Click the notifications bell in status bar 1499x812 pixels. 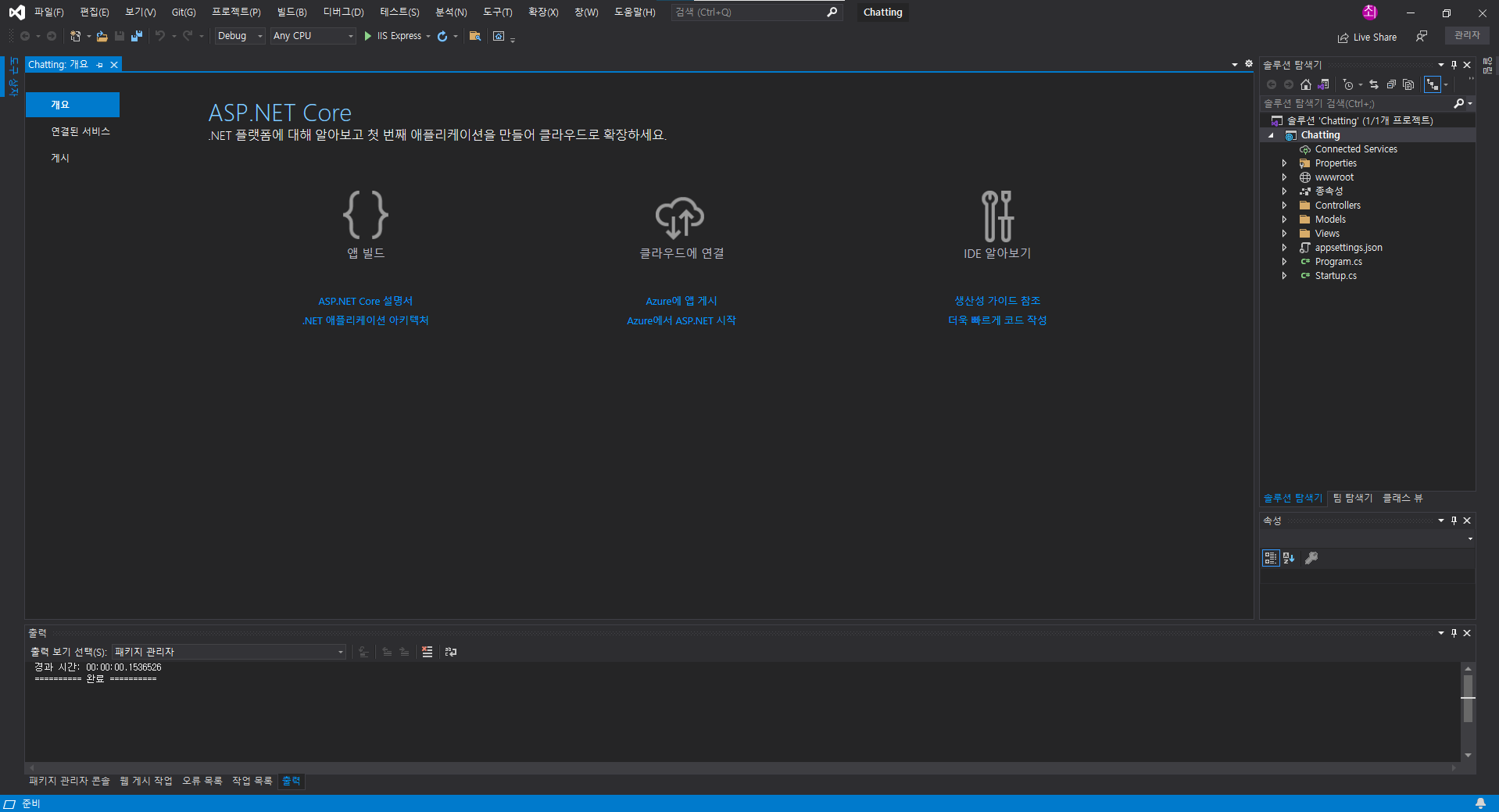pyautogui.click(x=1480, y=803)
